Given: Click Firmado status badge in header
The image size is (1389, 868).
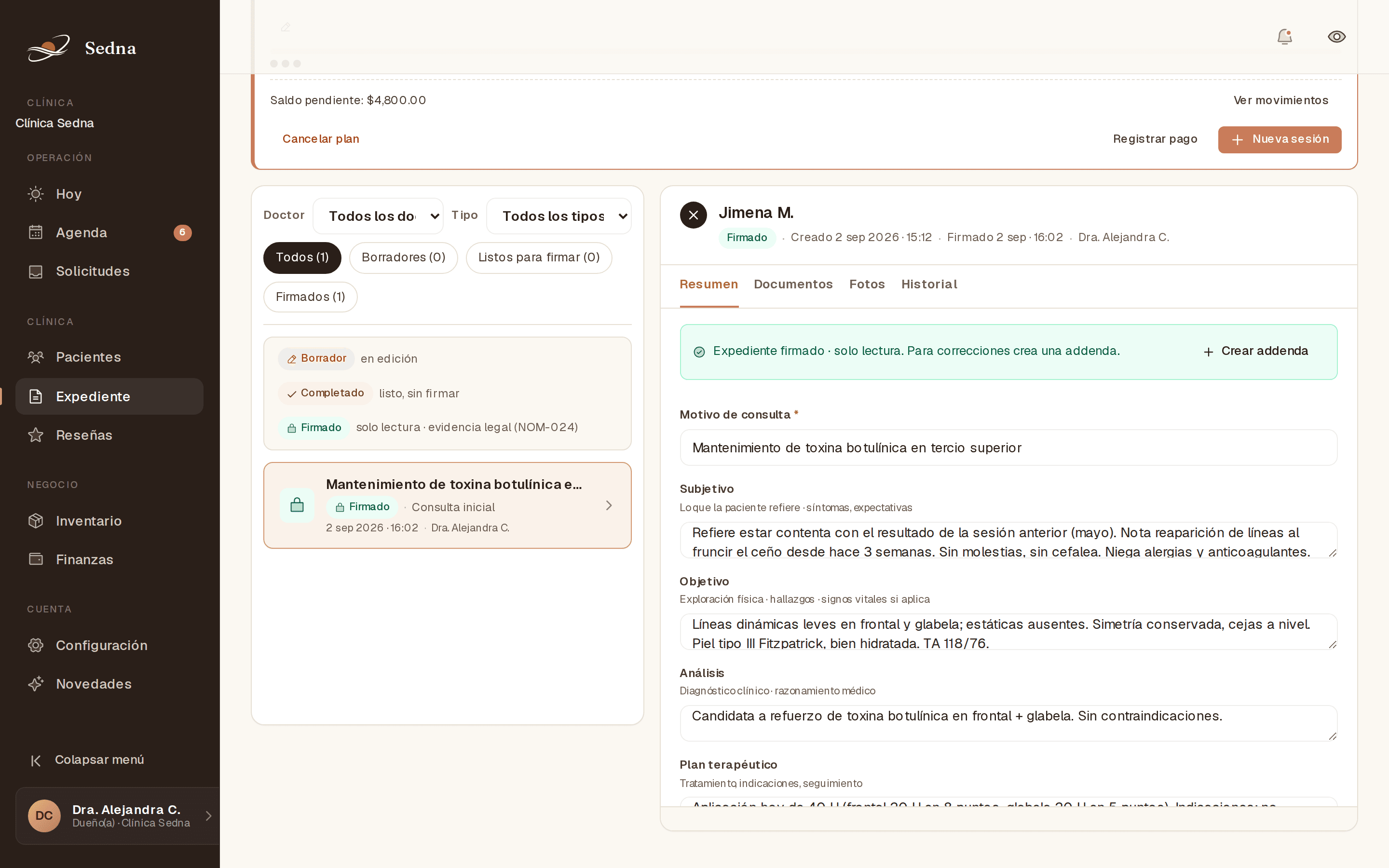Looking at the screenshot, I should [x=747, y=238].
